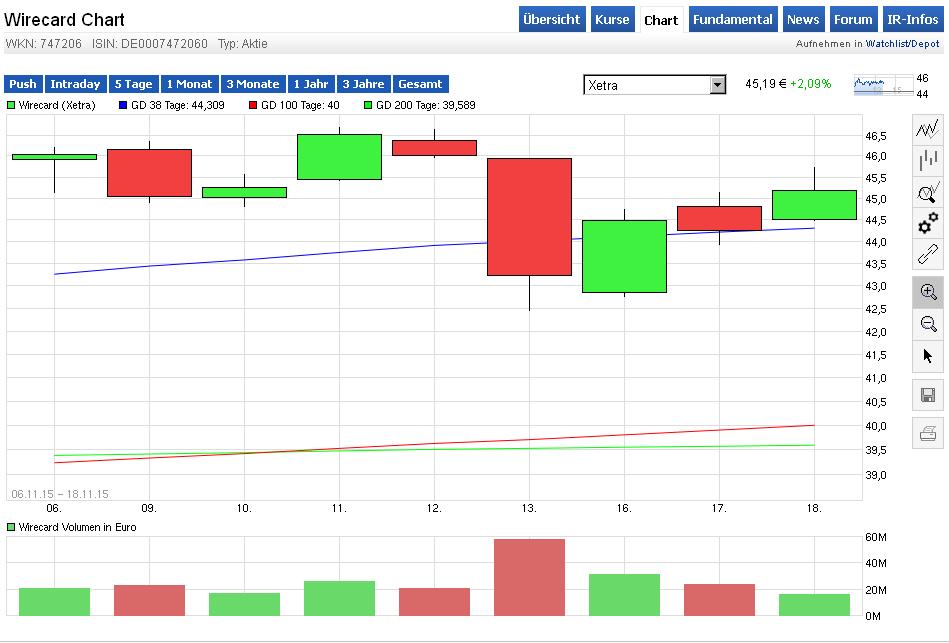The width and height of the screenshot is (949, 643).
Task: Click the Wirecard Volumen in Euro label
Action: point(77,527)
